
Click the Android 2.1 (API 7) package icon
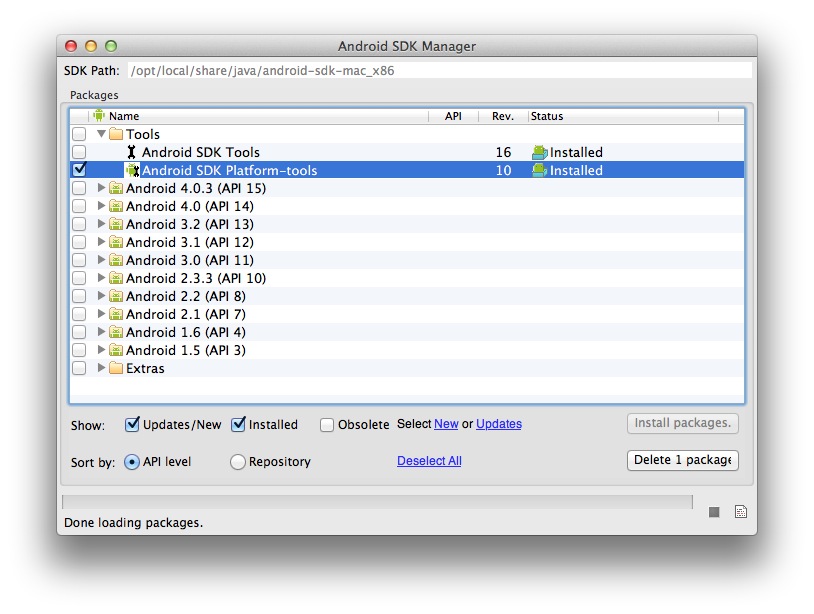116,314
